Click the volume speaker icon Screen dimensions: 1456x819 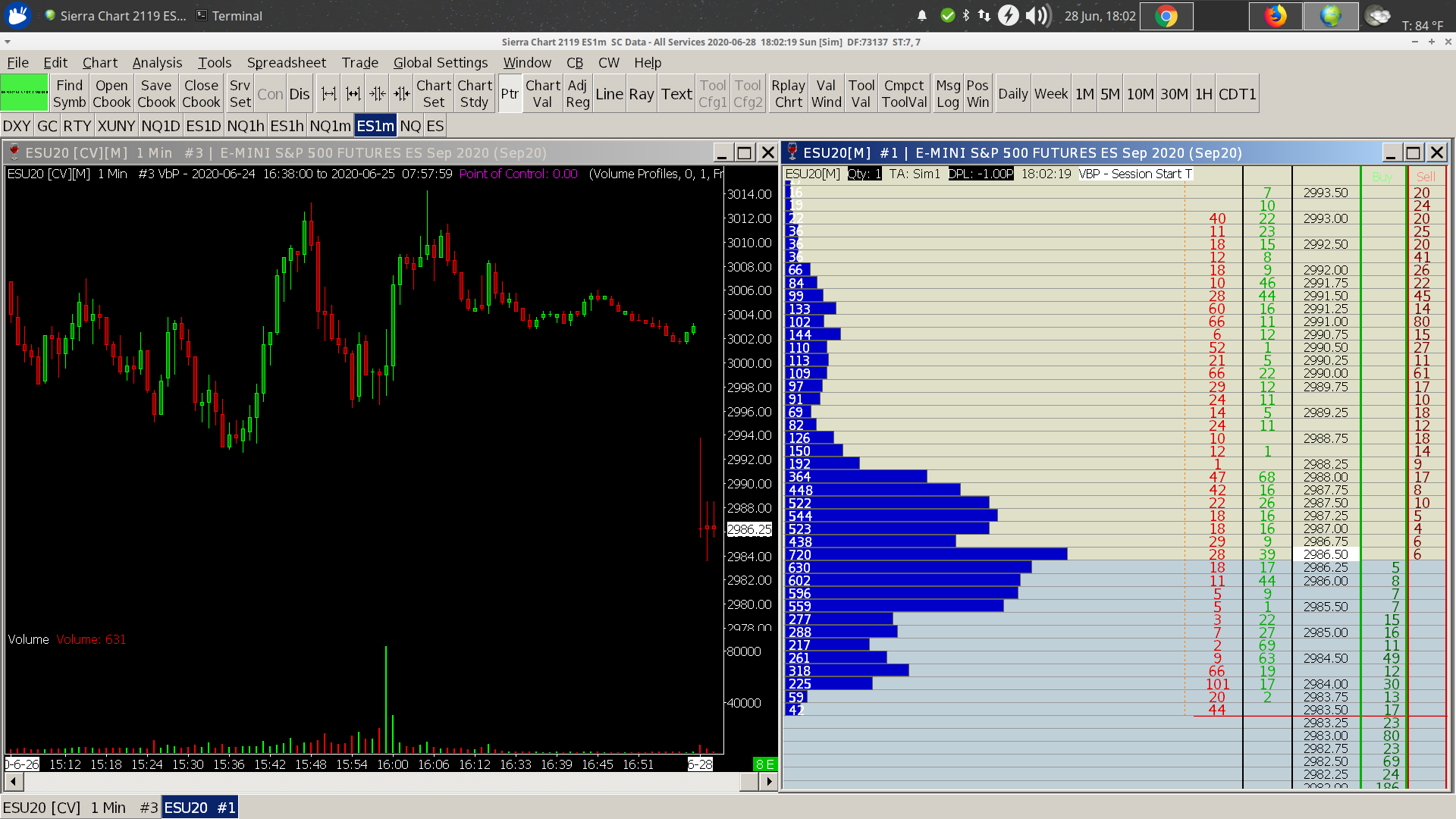pyautogui.click(x=1037, y=16)
